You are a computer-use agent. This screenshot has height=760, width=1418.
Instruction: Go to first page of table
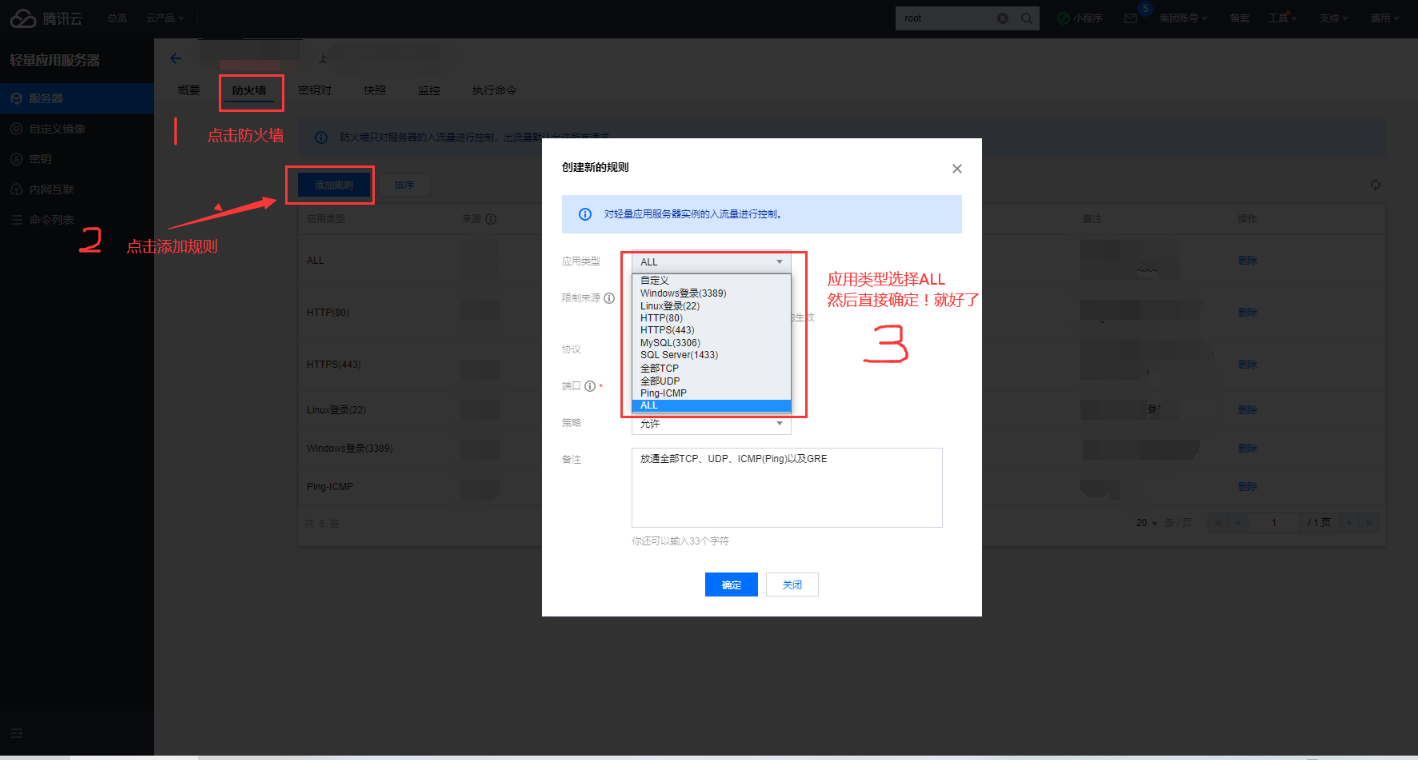pos(1219,523)
